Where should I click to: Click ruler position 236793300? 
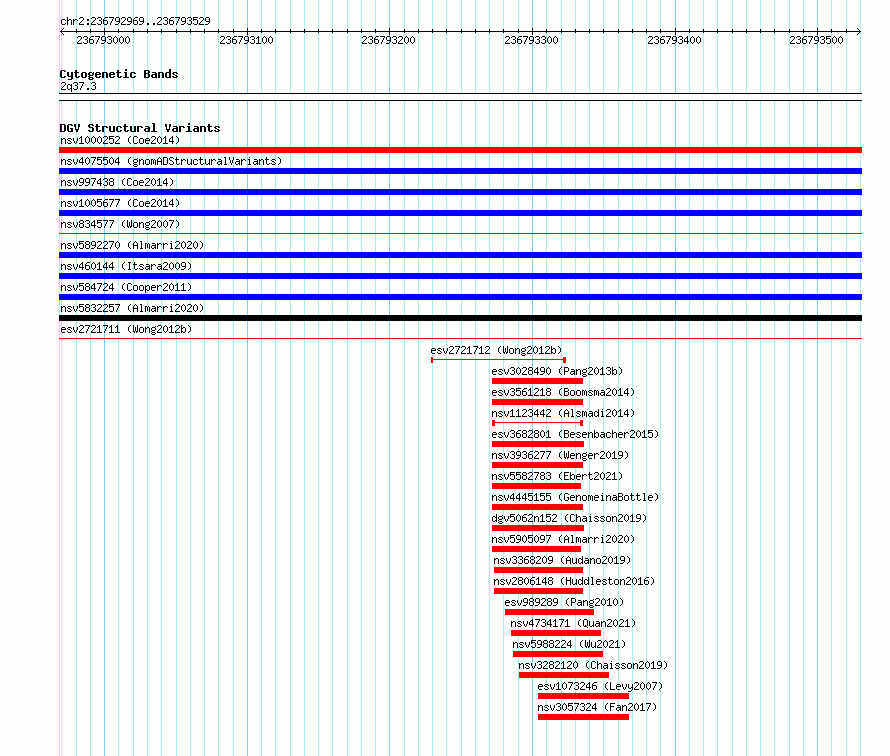tap(531, 40)
